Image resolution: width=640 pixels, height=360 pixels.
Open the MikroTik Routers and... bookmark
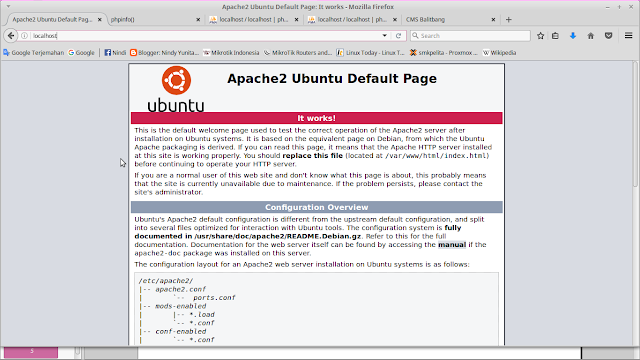click(298, 53)
